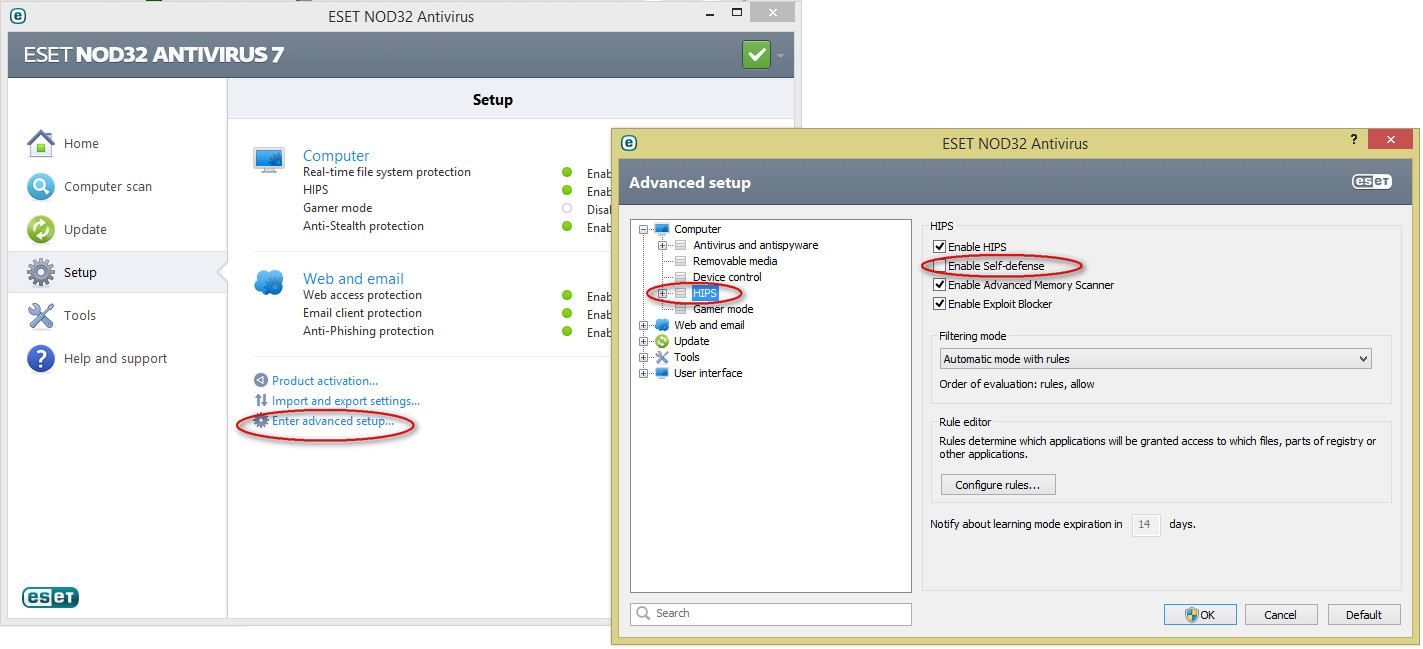Click the Import and export settings arrows icon
Viewport: 1423px width, 649px height.
pyautogui.click(x=261, y=401)
